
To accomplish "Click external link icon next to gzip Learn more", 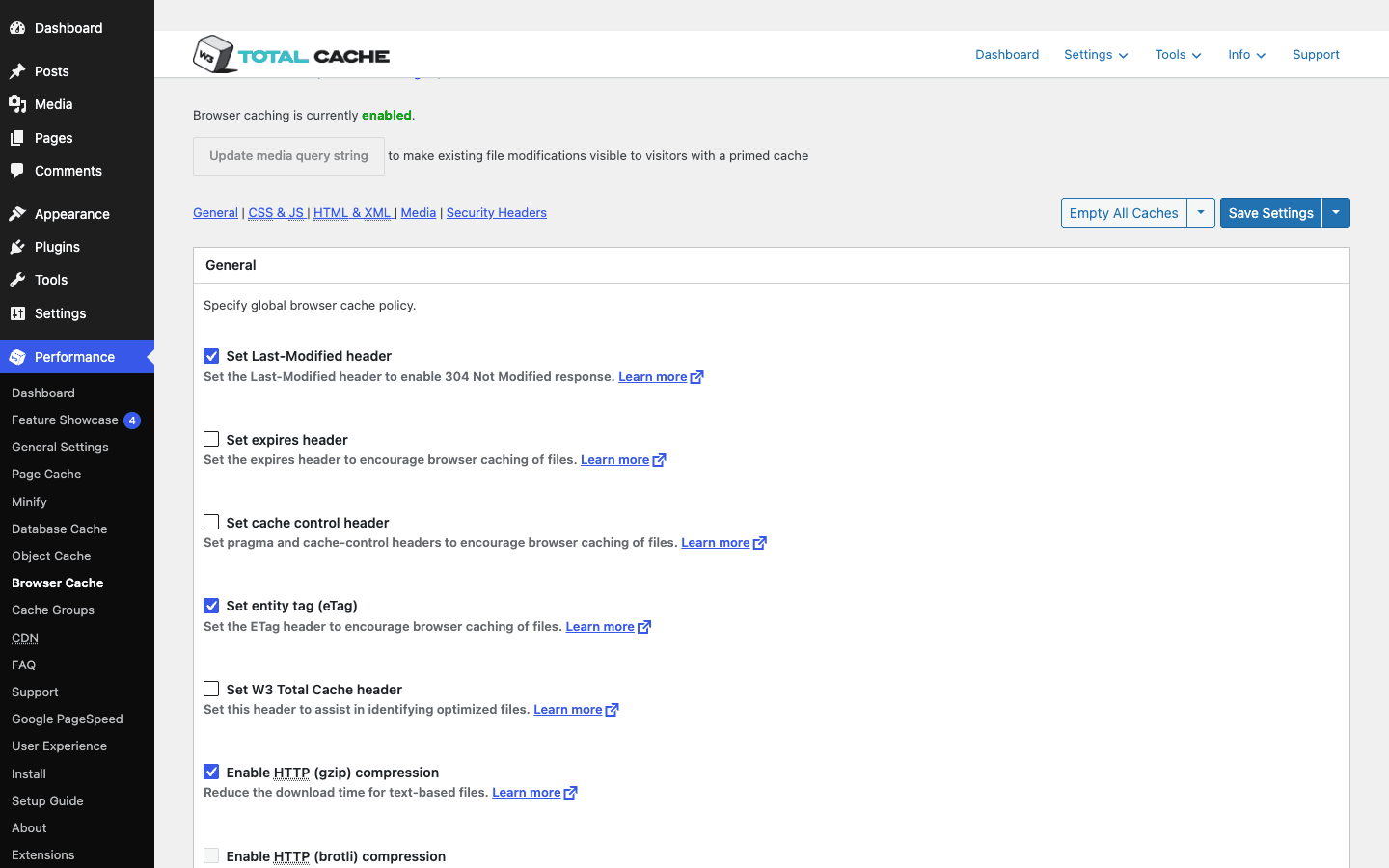I will [x=571, y=793].
